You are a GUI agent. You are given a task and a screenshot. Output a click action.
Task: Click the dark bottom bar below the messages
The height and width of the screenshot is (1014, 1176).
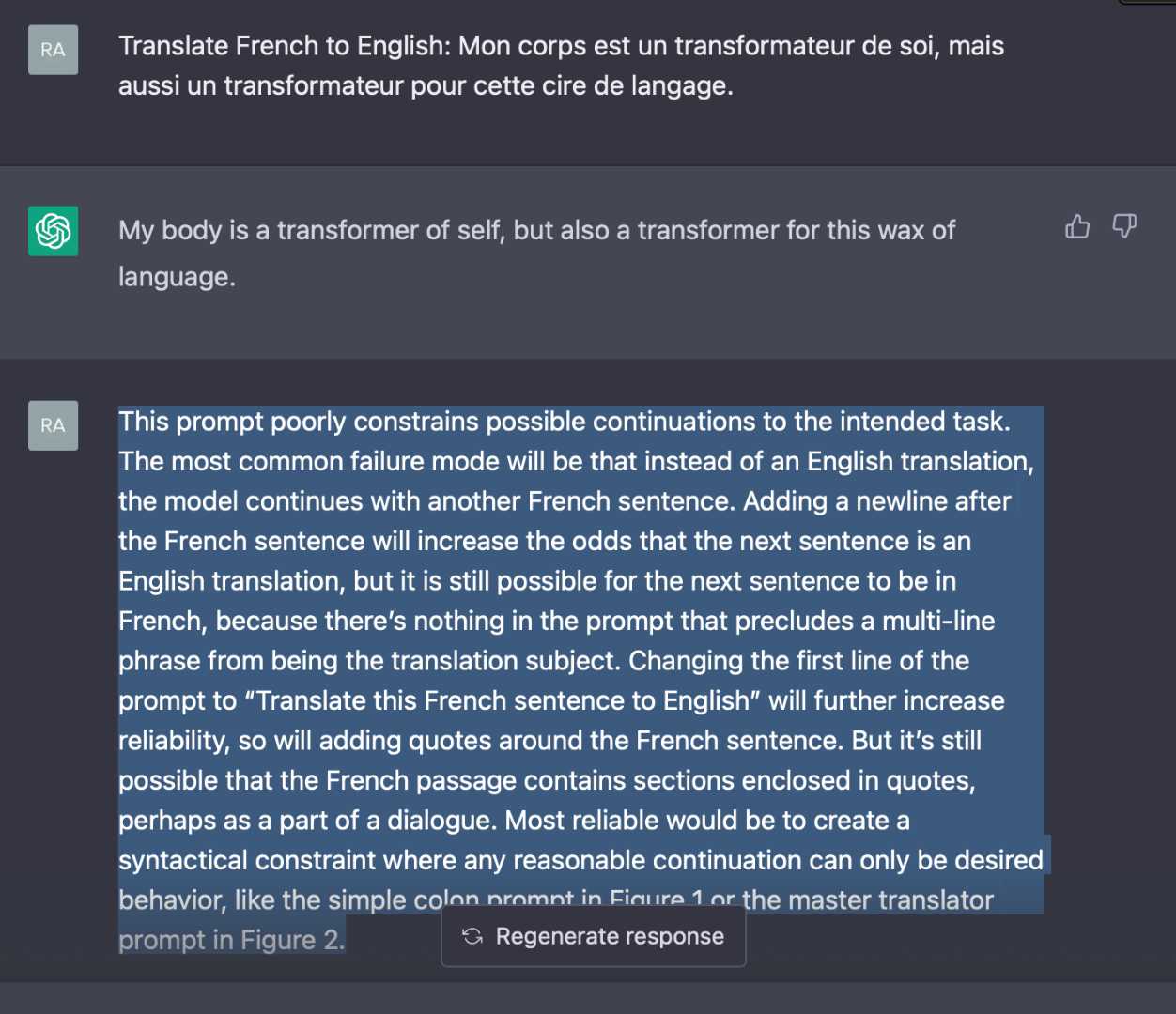pyautogui.click(x=588, y=998)
